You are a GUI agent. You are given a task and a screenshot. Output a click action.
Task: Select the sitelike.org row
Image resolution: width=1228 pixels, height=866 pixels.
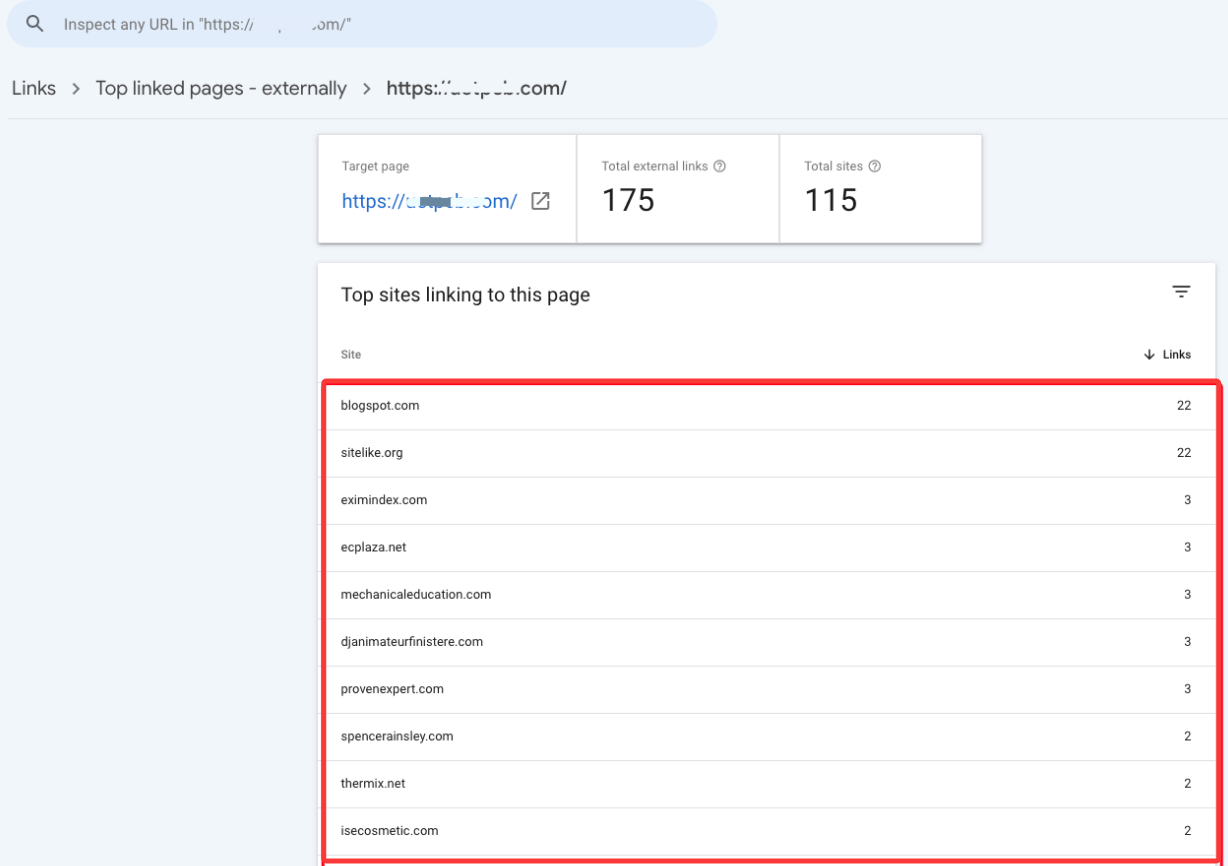(372, 453)
